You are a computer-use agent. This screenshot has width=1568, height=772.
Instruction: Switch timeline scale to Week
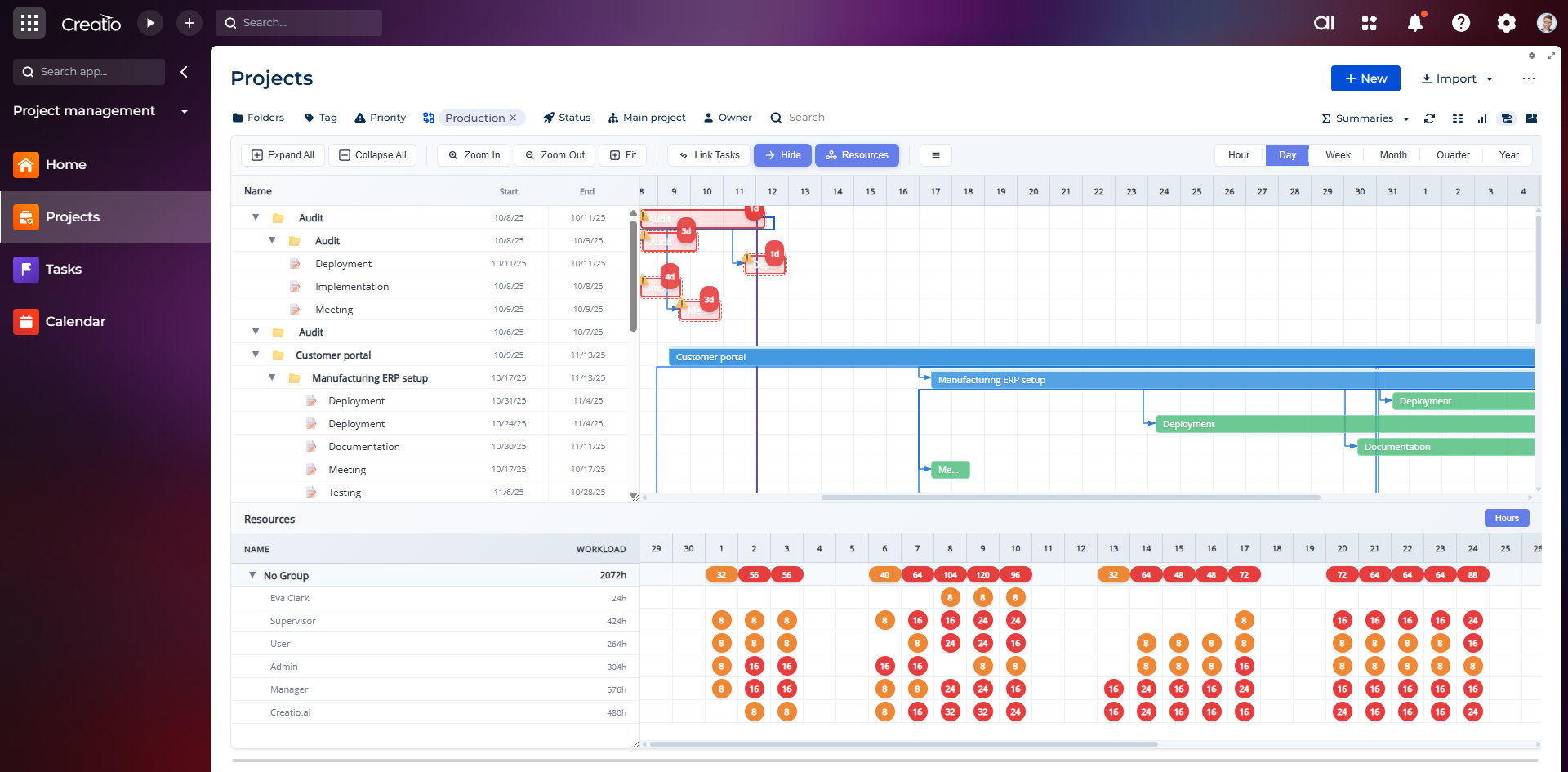click(x=1337, y=155)
